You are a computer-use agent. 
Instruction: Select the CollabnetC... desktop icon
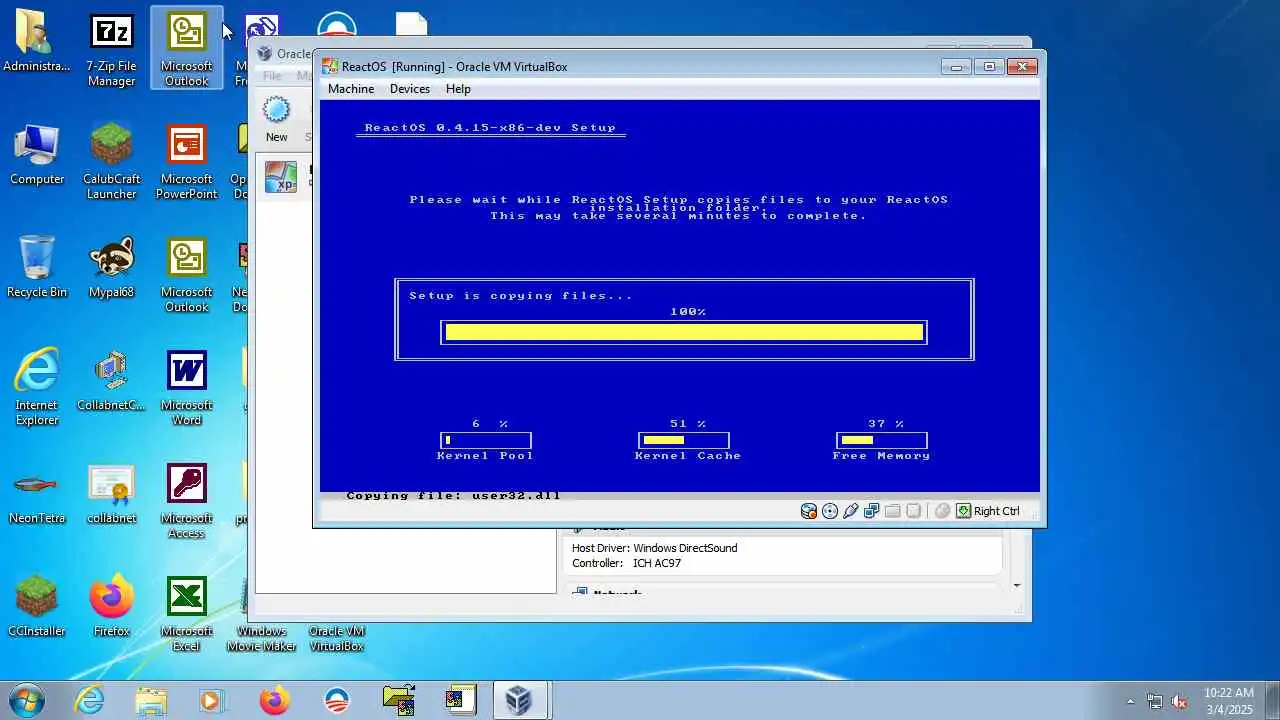point(111,381)
